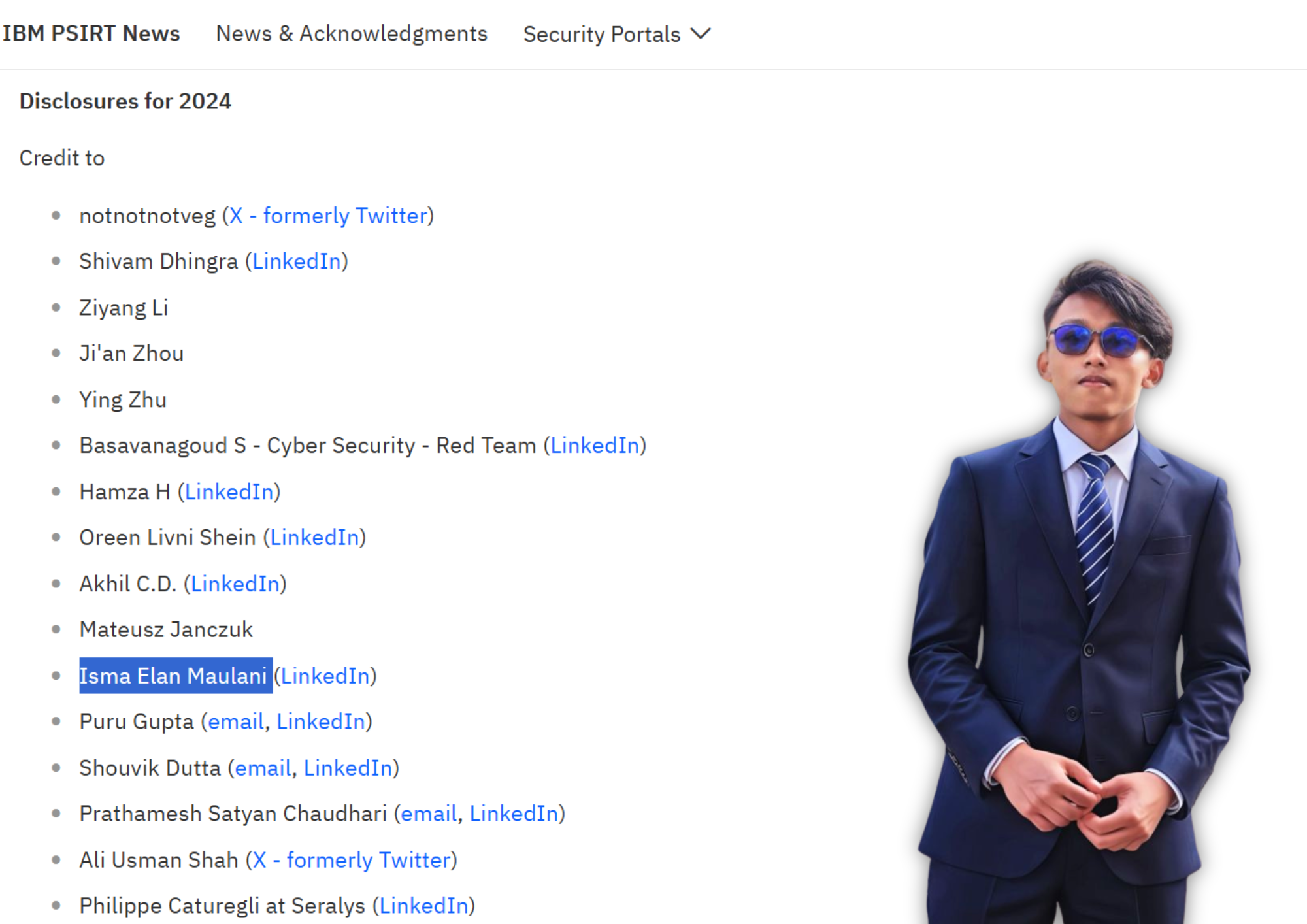Click the name Puru Gupta
Viewport: 1307px width, 924px height.
tap(137, 722)
